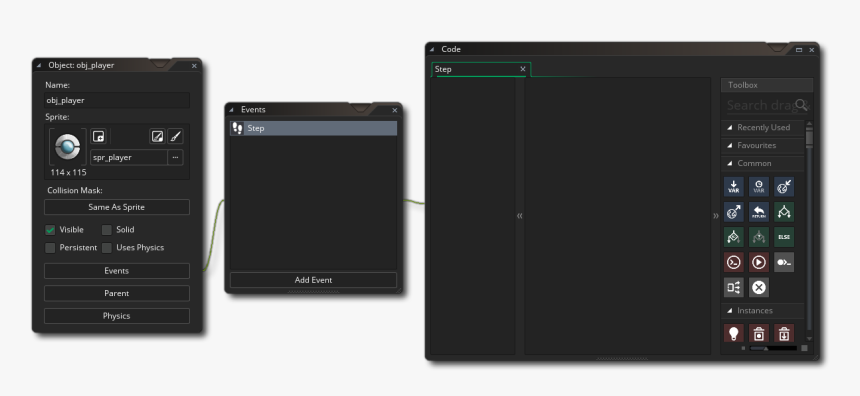Click the Physics button
This screenshot has width=860, height=396.
point(117,316)
